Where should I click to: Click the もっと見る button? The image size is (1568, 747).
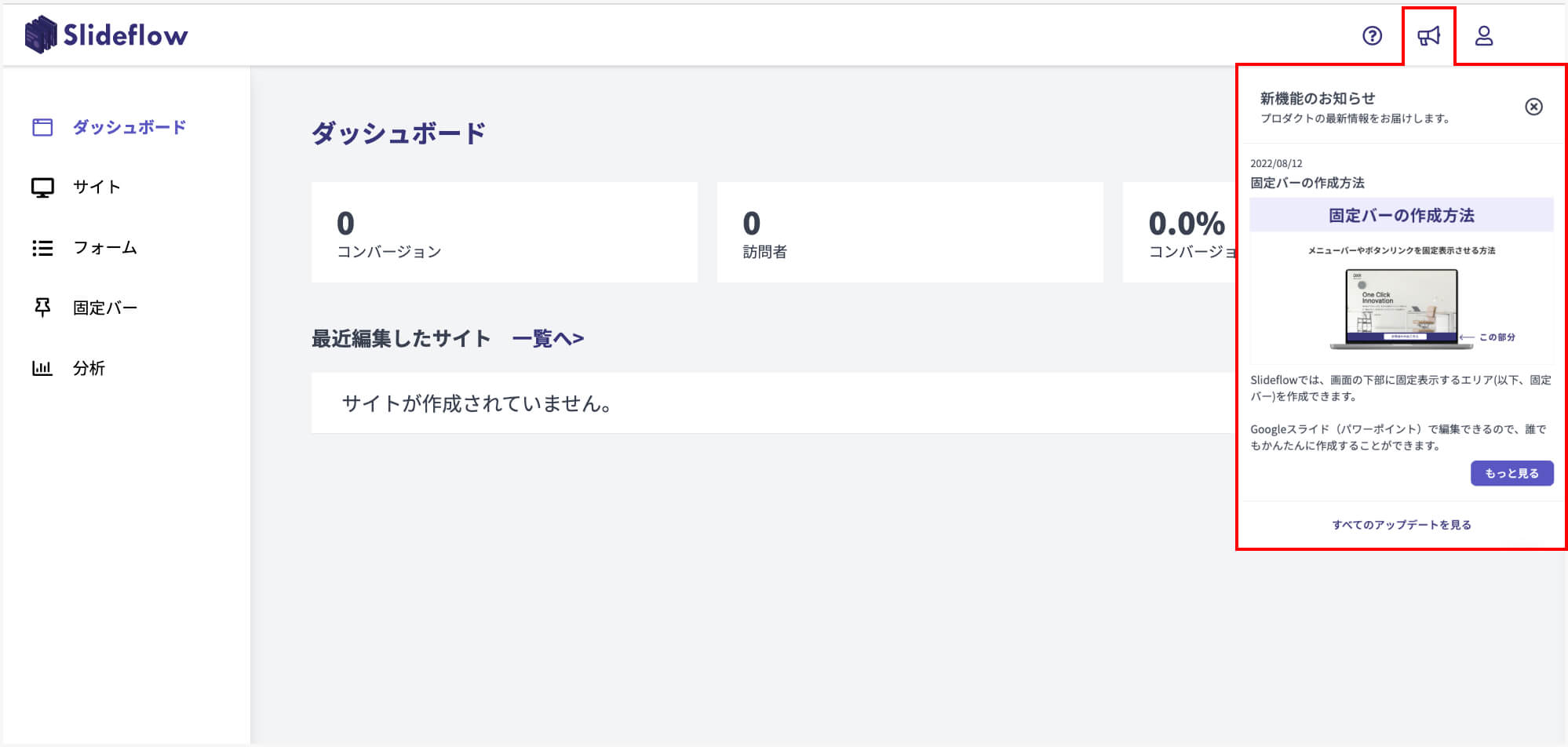pos(1511,473)
